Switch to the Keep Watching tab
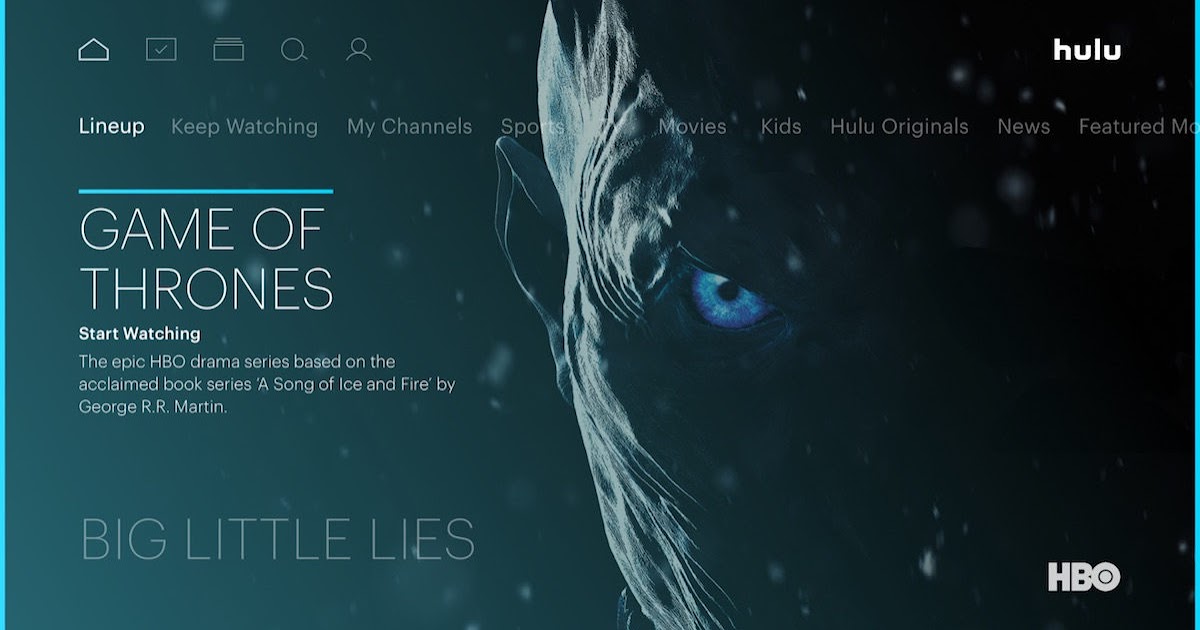The width and height of the screenshot is (1200, 630). tap(244, 127)
